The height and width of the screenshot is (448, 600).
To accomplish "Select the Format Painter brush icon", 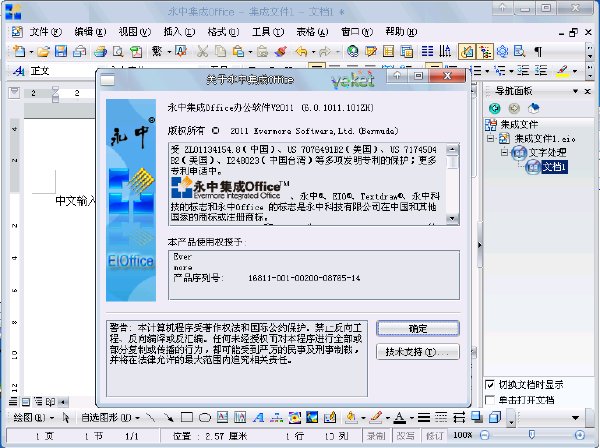I will tap(281, 51).
